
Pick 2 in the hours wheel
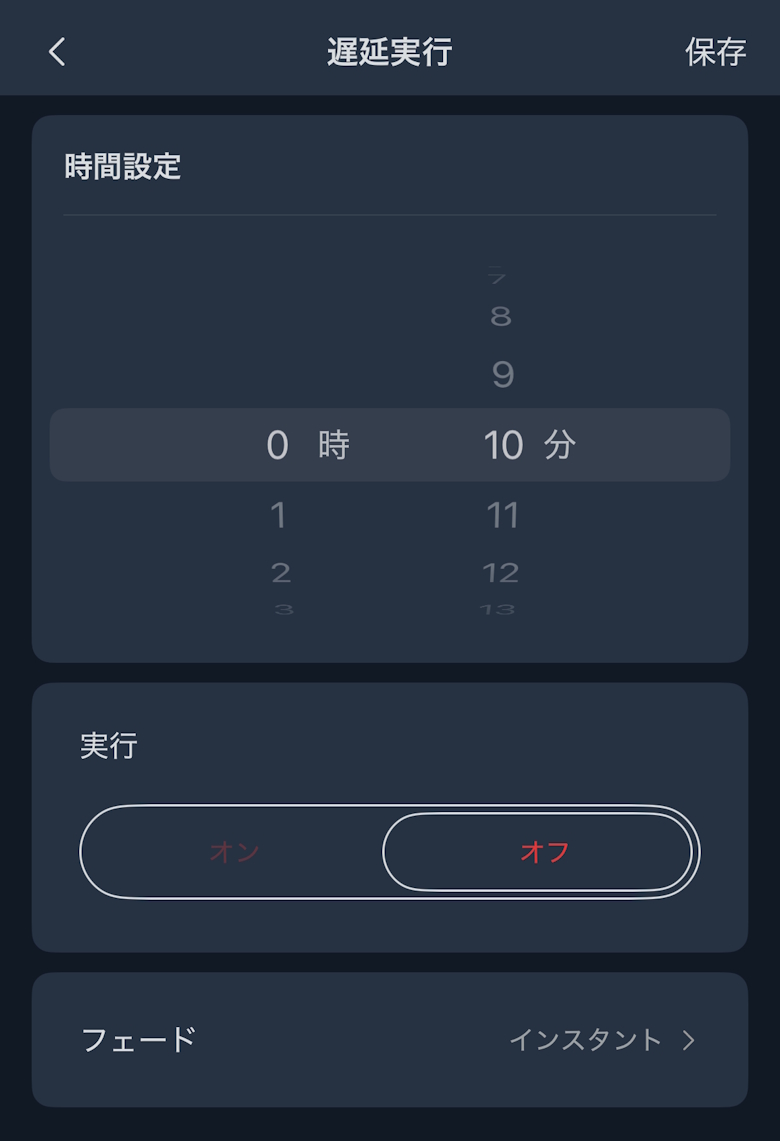(280, 573)
